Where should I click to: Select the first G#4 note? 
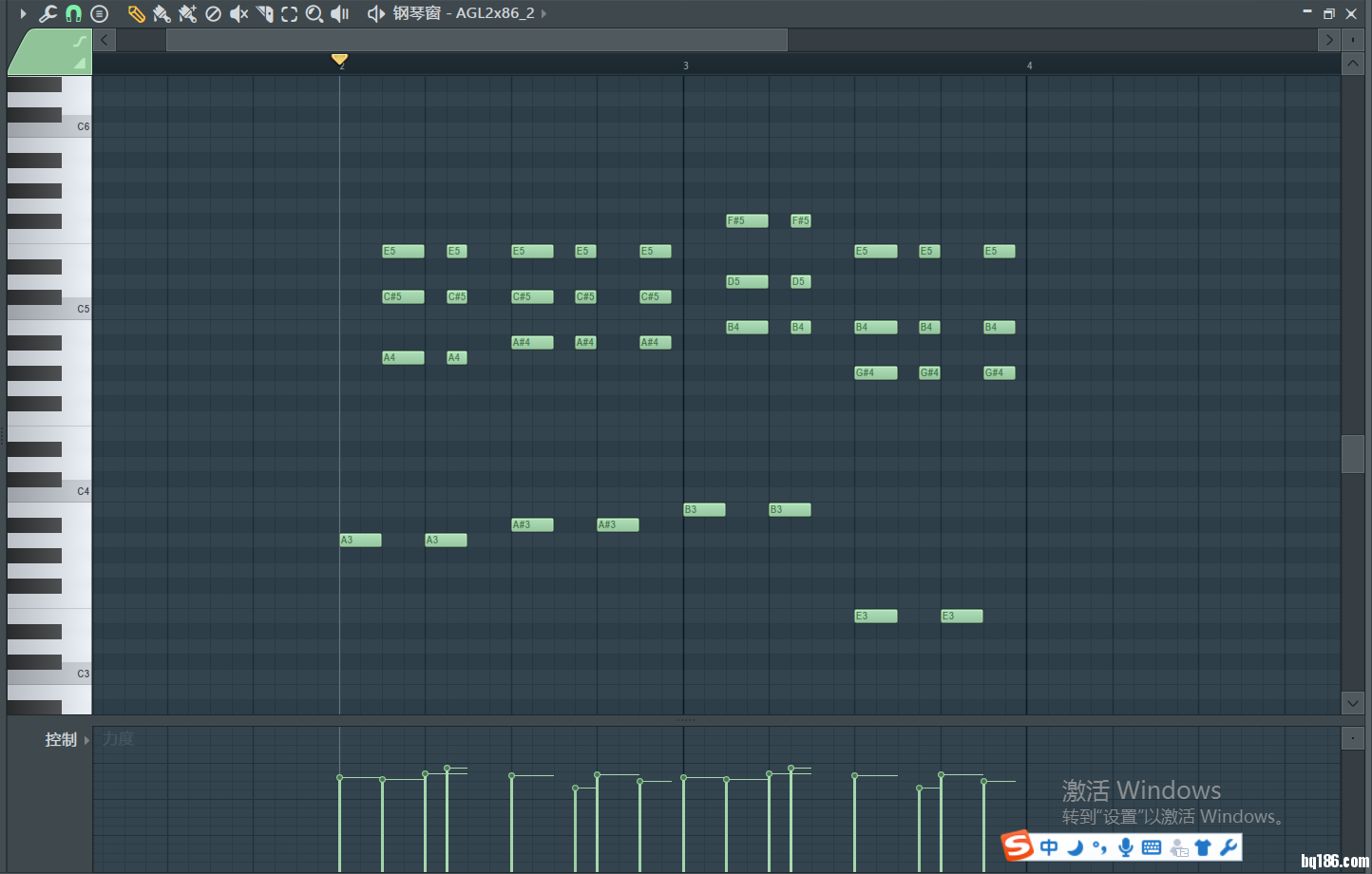pyautogui.click(x=876, y=372)
